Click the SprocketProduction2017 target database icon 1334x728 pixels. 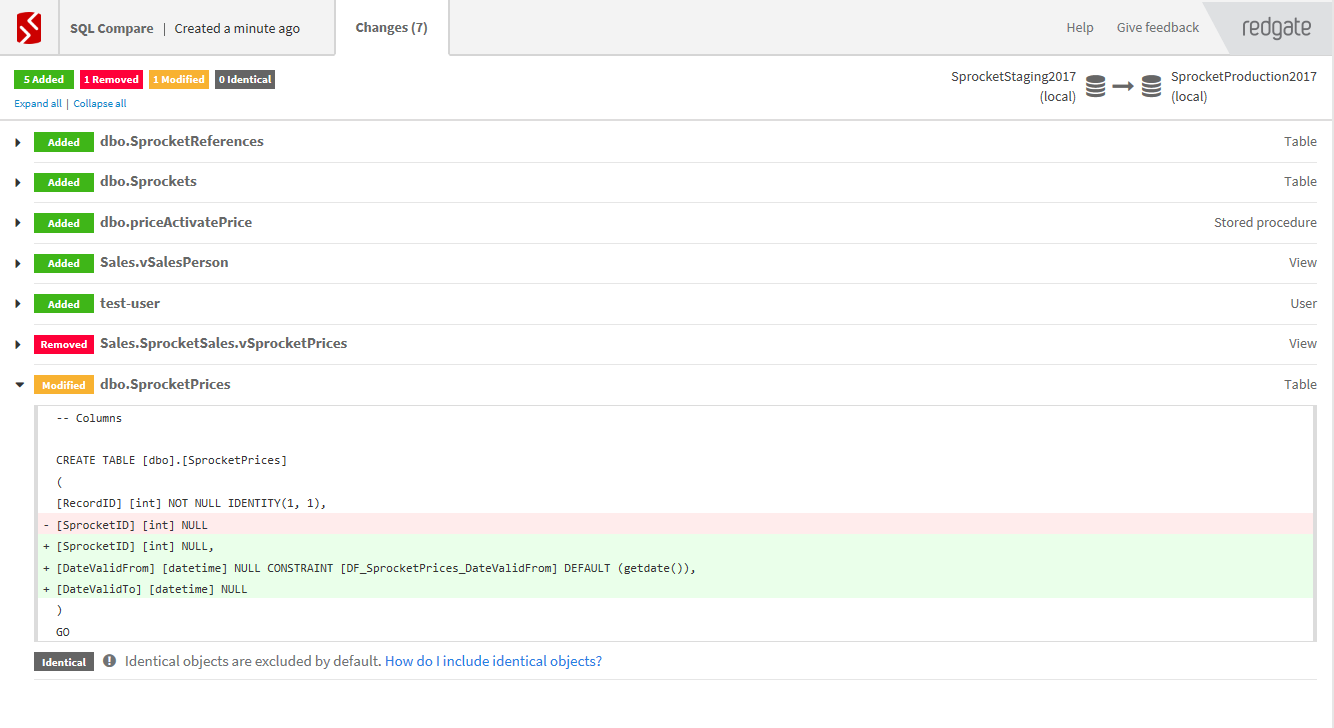[1152, 87]
